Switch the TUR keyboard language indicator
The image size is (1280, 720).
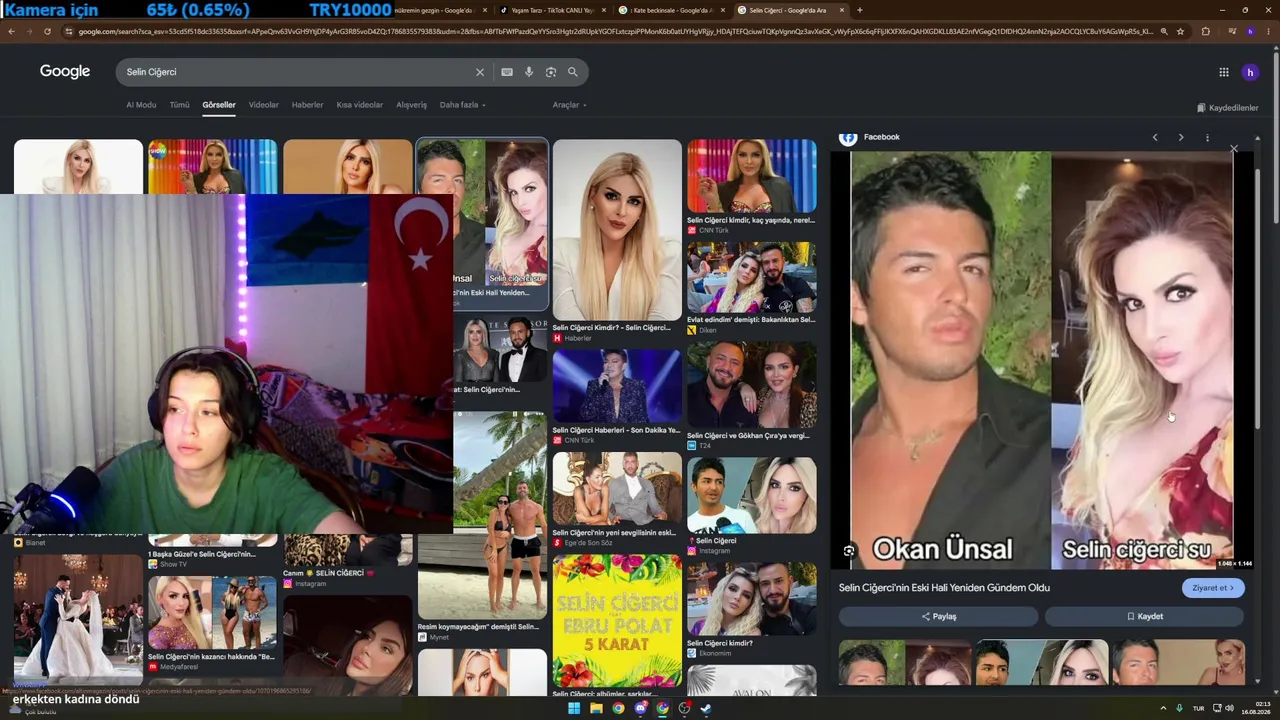pyautogui.click(x=1198, y=708)
